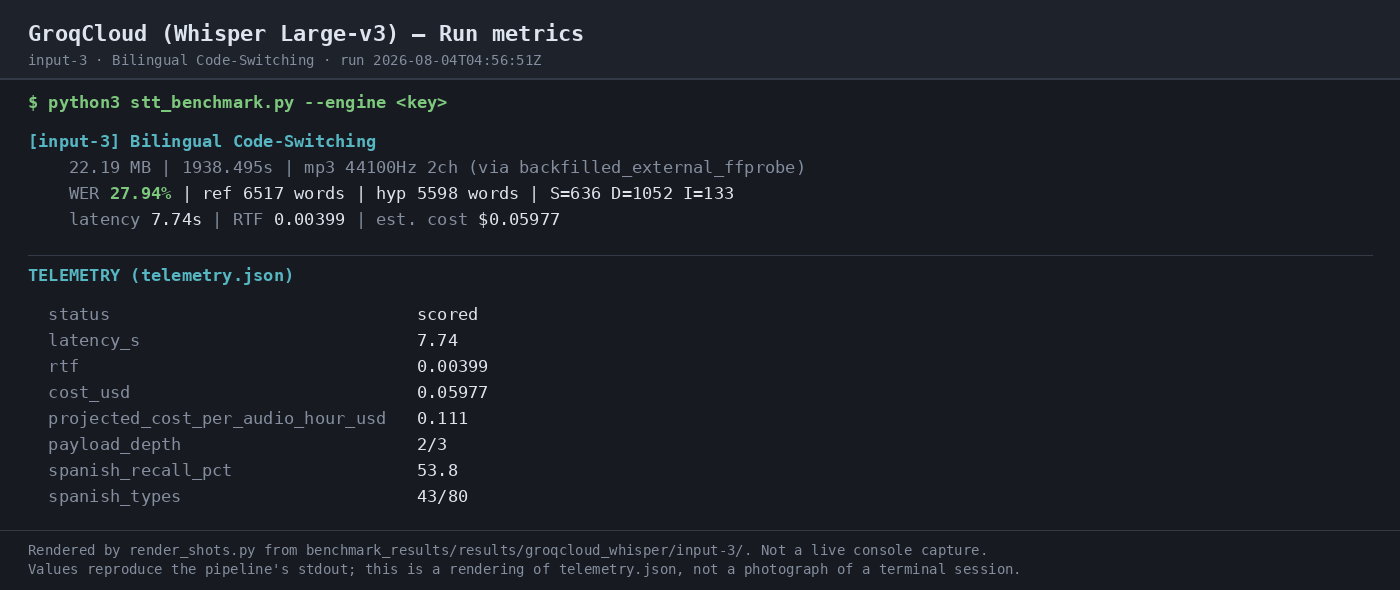Click the 'Rendered by render_shots.py' footer line

click(x=508, y=551)
